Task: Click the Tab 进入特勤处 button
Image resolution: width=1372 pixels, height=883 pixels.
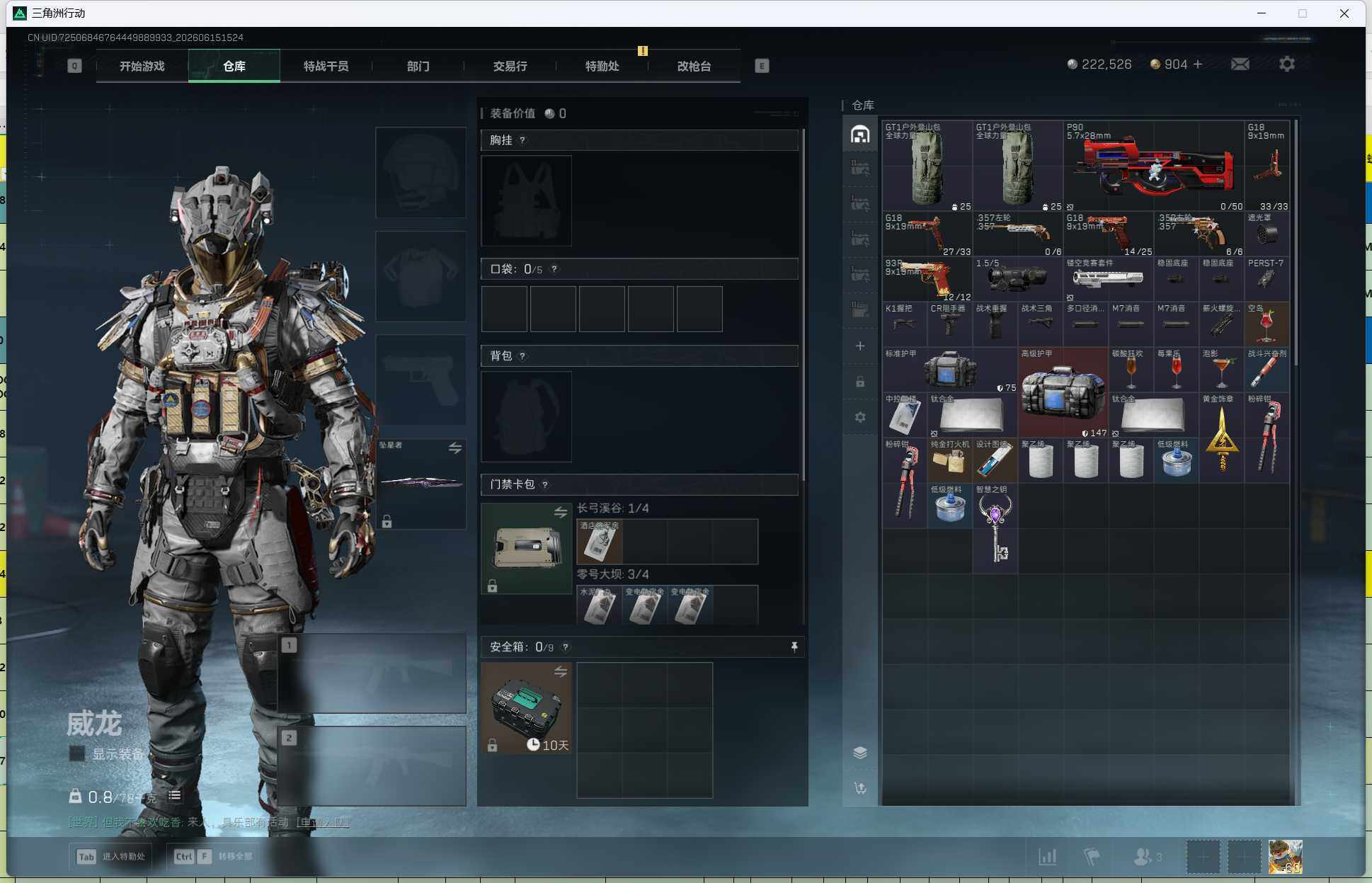Action: click(110, 856)
